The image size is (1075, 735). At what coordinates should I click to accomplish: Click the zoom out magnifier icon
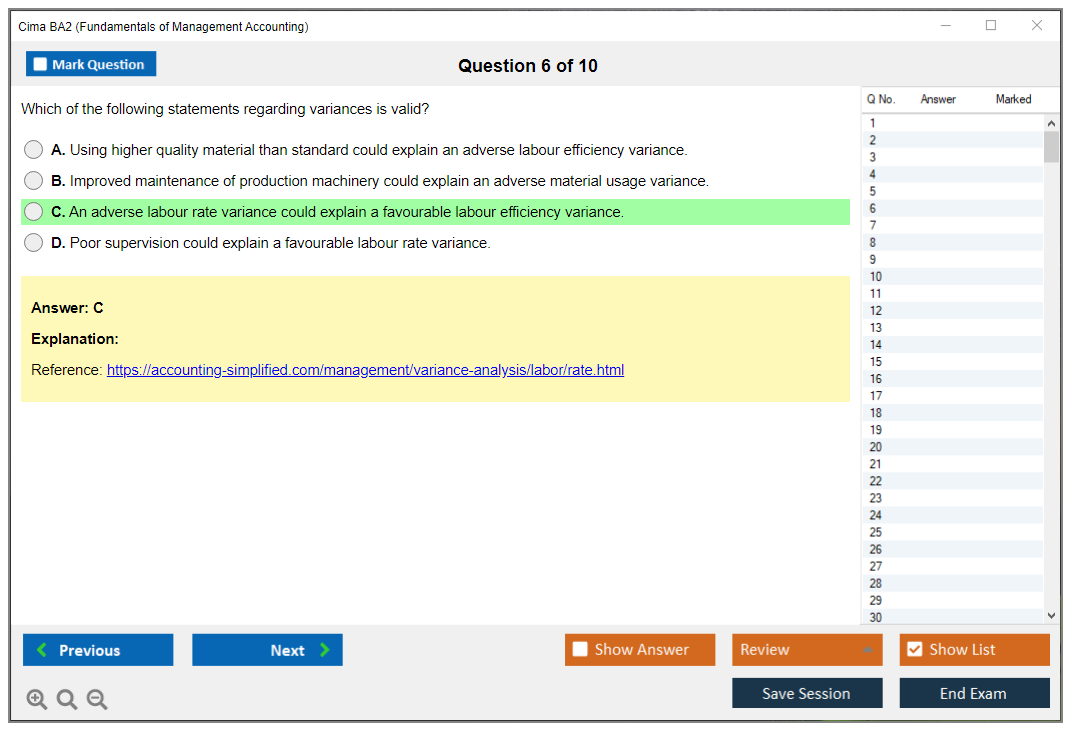click(x=97, y=700)
